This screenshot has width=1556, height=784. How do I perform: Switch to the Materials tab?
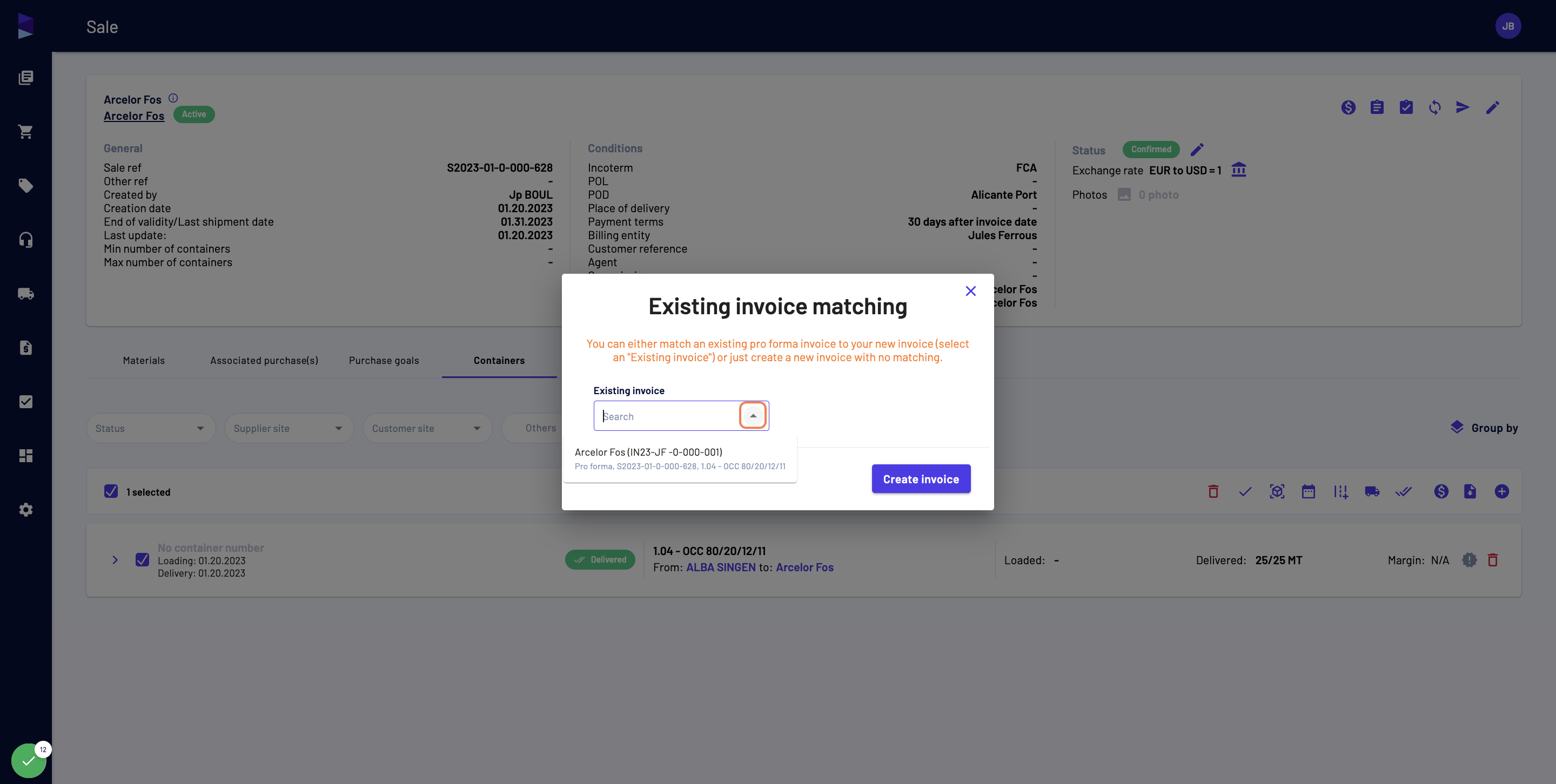pos(144,360)
